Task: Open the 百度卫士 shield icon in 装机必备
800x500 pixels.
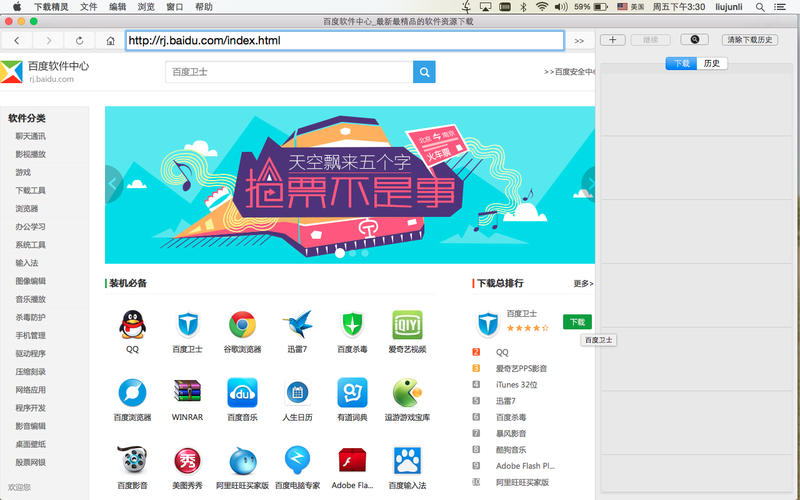Action: point(187,324)
